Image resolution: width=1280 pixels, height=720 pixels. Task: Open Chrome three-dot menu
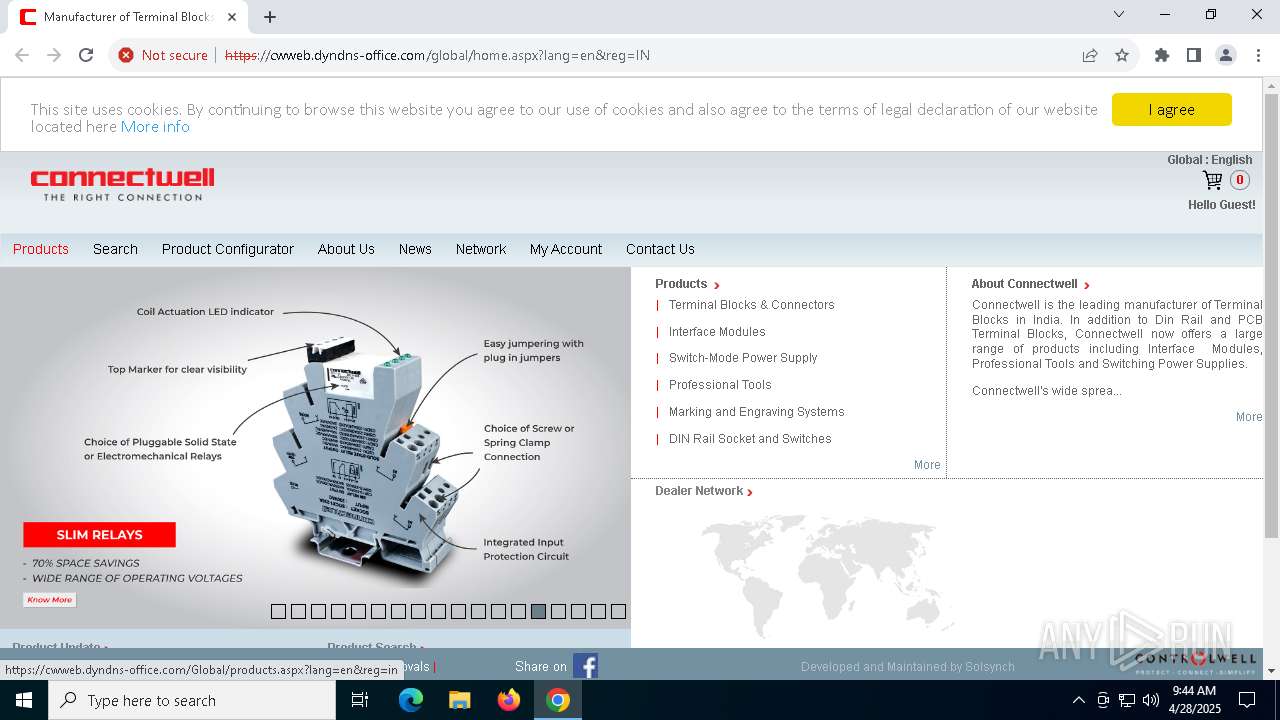(x=1257, y=55)
